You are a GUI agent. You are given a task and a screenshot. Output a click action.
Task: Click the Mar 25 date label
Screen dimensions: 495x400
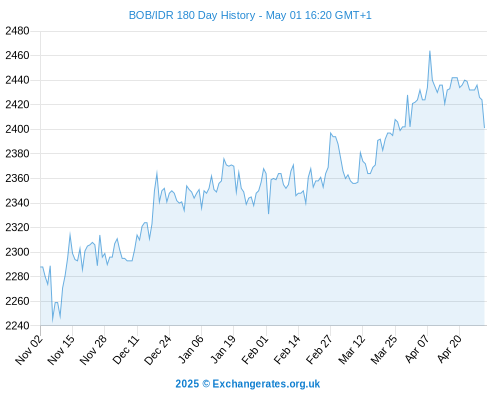pos(384,349)
